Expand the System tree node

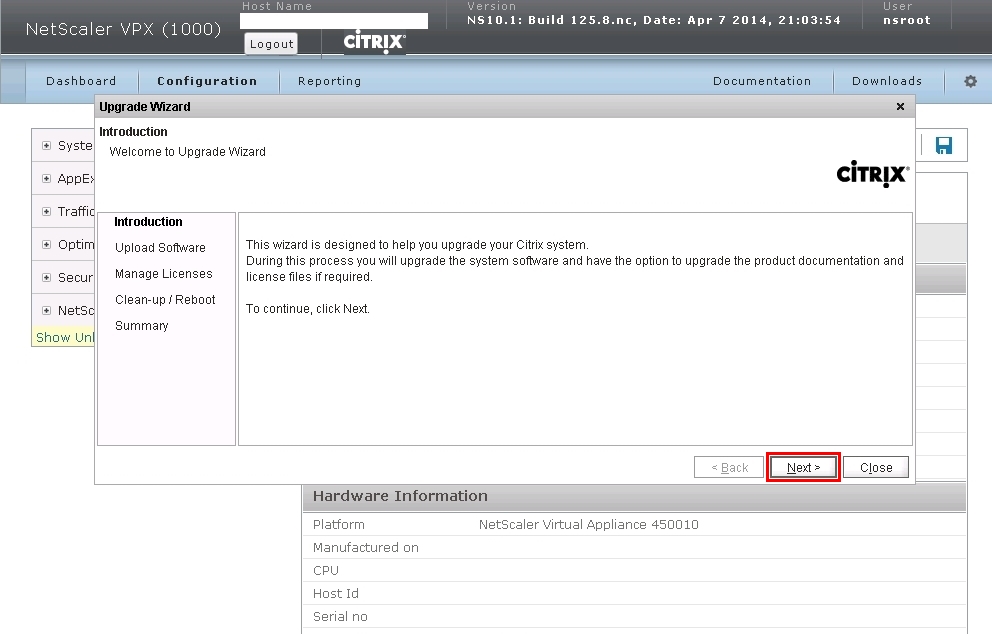point(46,146)
